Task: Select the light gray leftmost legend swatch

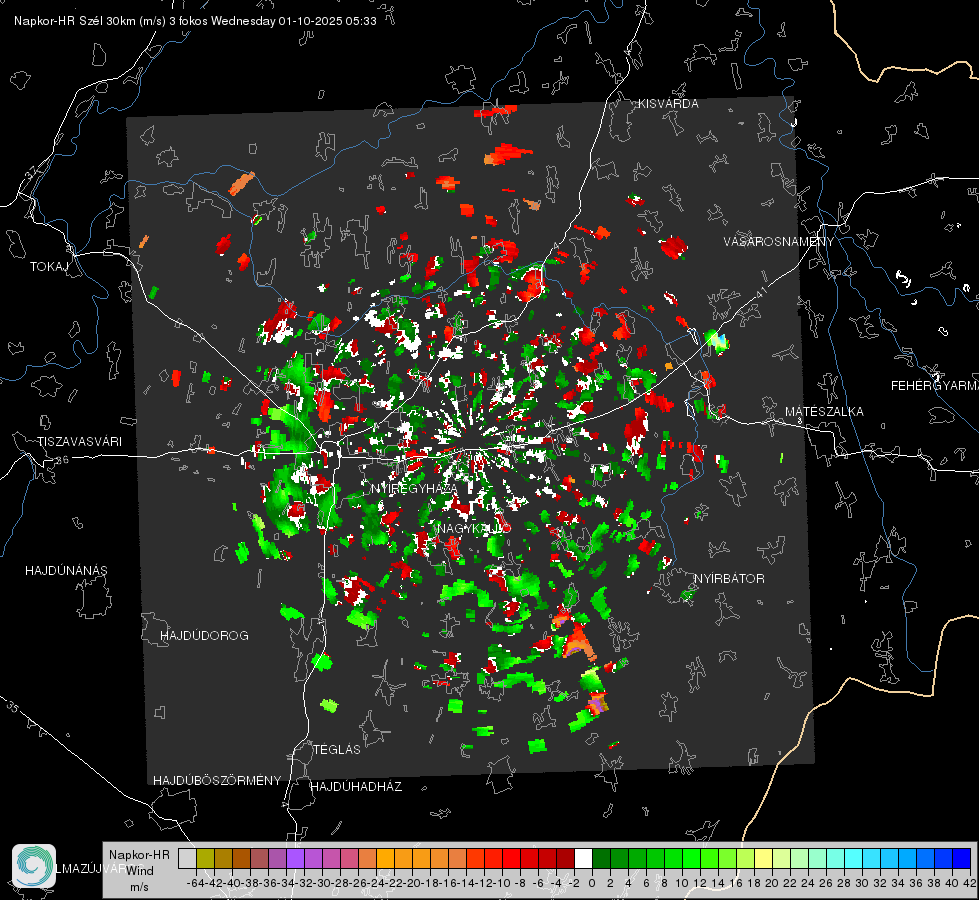Action: click(x=187, y=858)
